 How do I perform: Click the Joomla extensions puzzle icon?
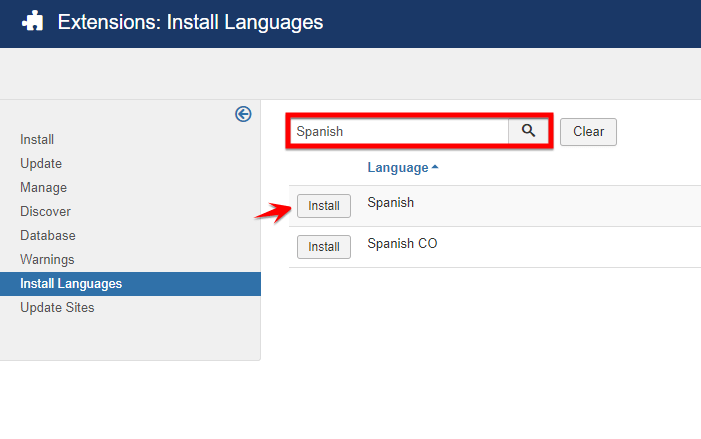[33, 21]
